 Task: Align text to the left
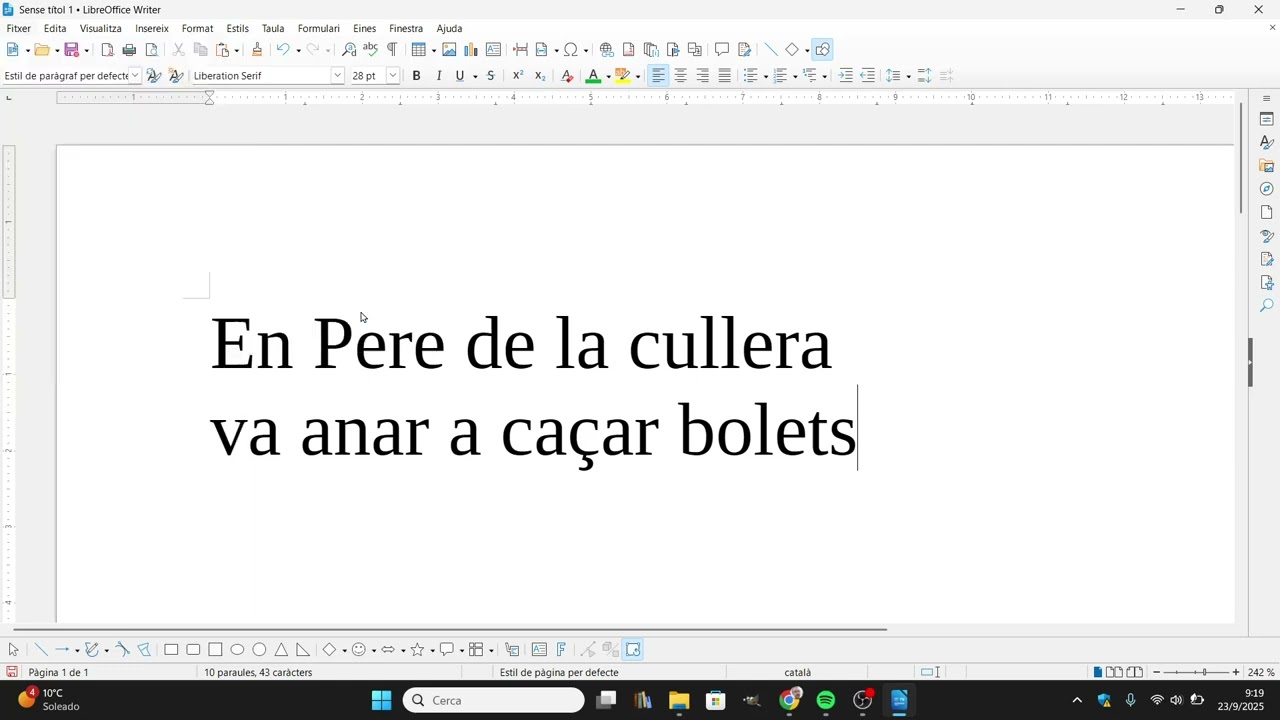click(658, 76)
